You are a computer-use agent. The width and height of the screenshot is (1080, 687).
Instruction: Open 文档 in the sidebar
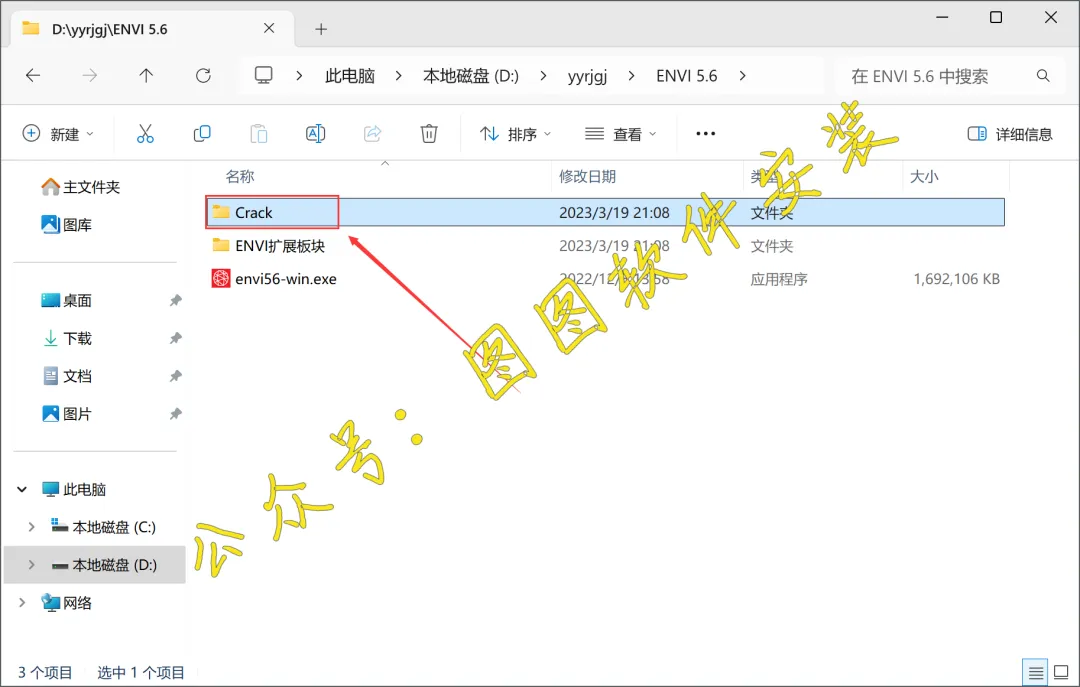pyautogui.click(x=67, y=376)
